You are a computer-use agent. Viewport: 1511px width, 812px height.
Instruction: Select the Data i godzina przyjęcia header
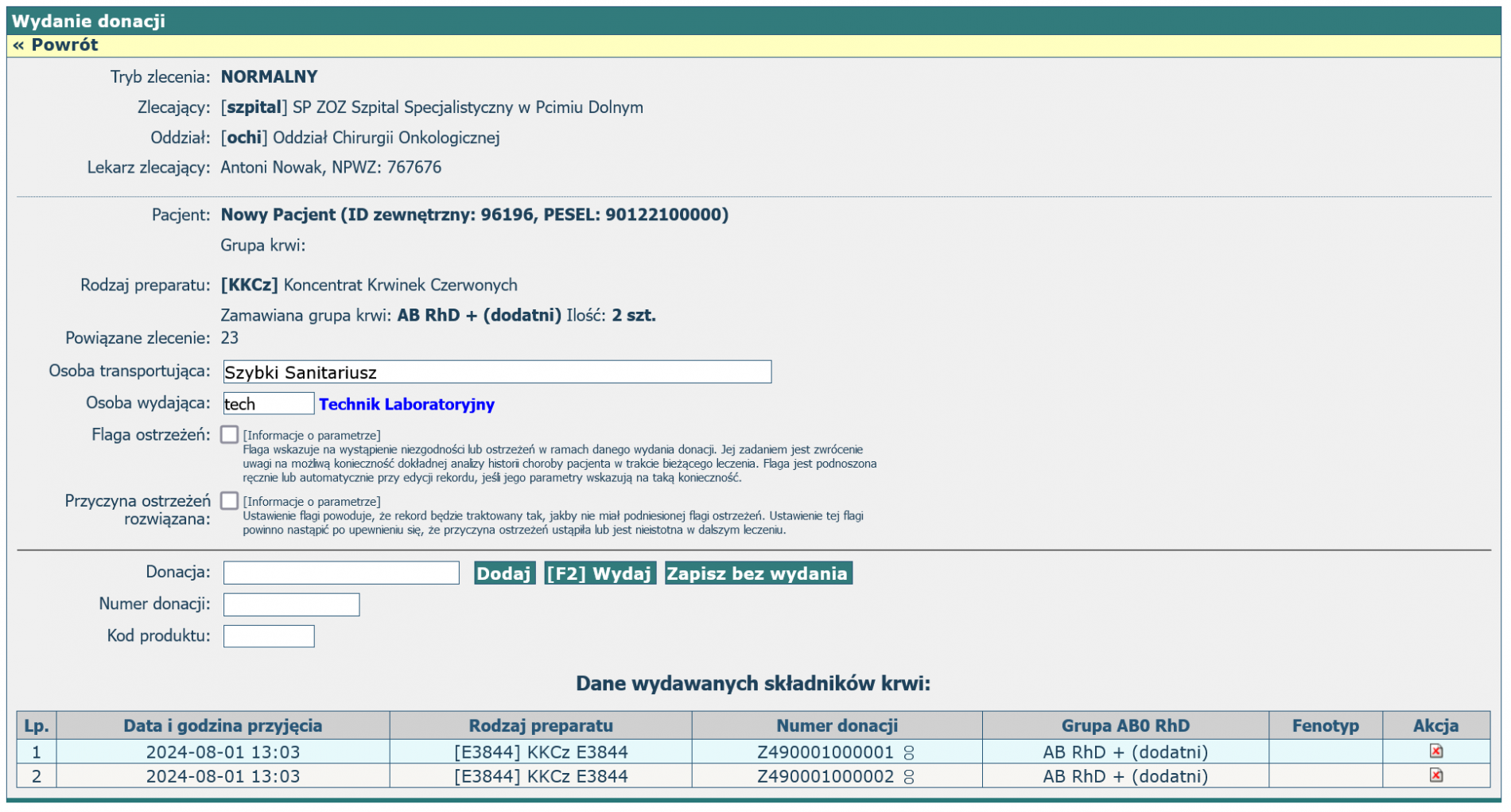(223, 726)
